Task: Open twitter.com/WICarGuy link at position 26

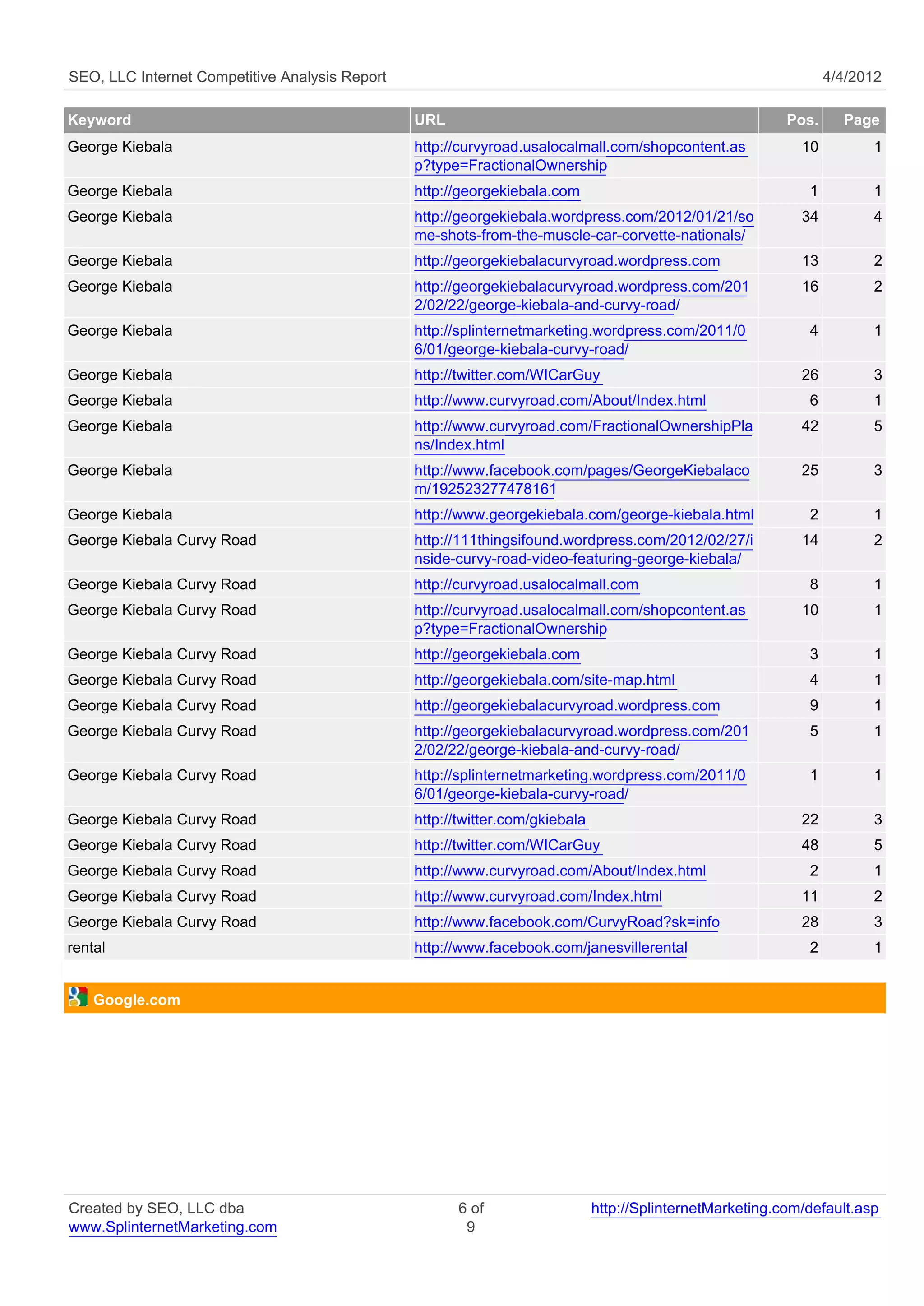Action: click(x=507, y=375)
